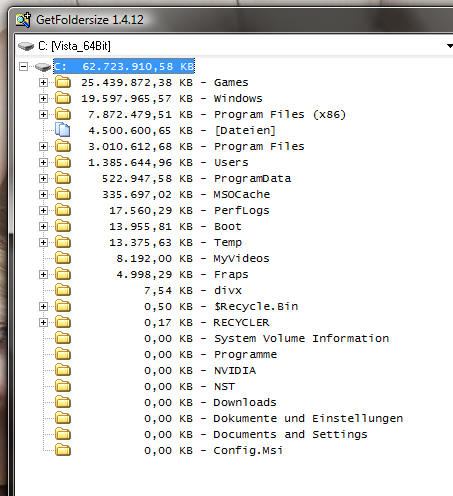Select the 25.439.872,38 KB - Games row
Image resolution: width=453 pixels, height=496 pixels.
[x=165, y=82]
